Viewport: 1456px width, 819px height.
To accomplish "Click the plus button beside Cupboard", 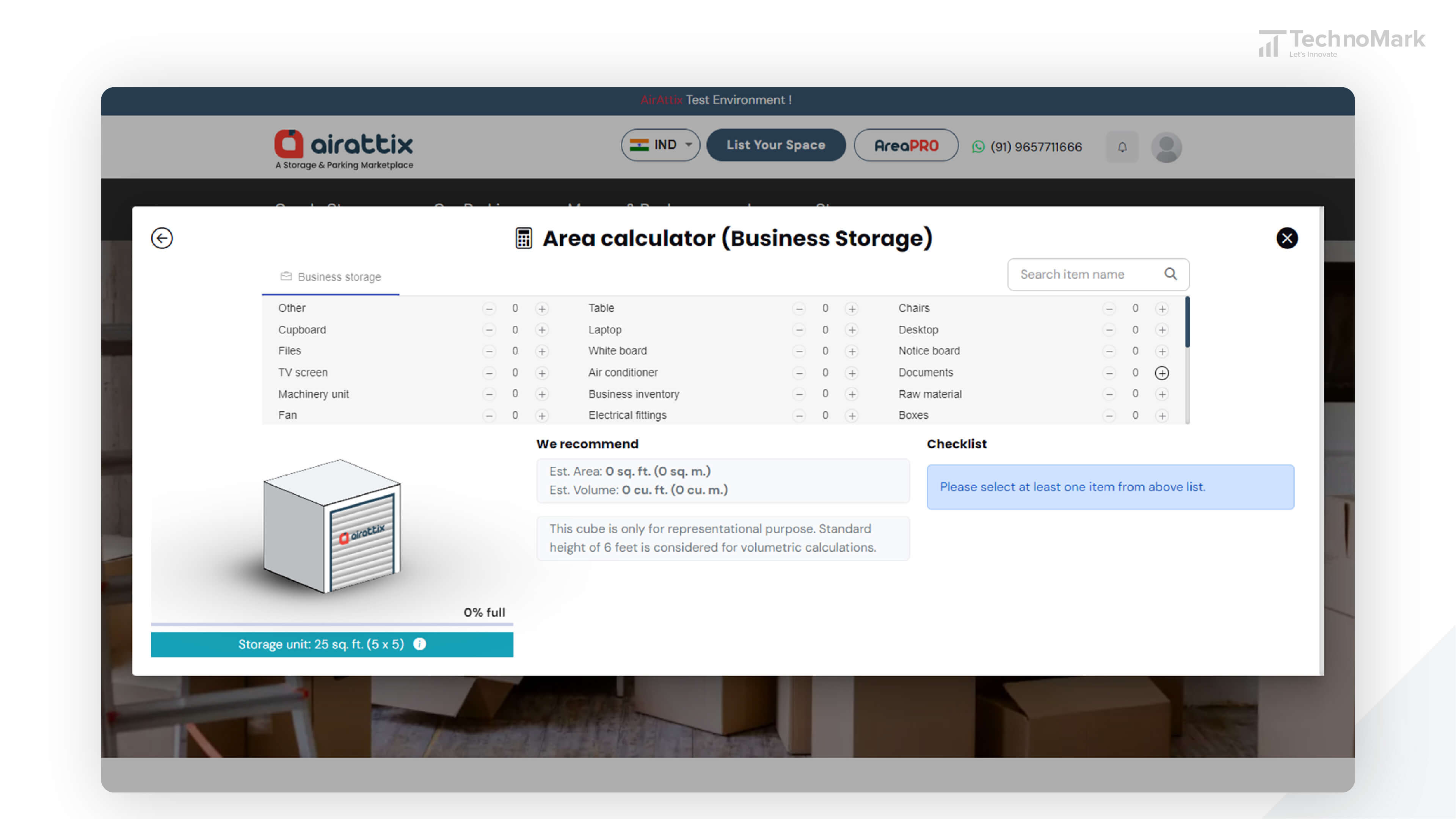I will coord(542,329).
